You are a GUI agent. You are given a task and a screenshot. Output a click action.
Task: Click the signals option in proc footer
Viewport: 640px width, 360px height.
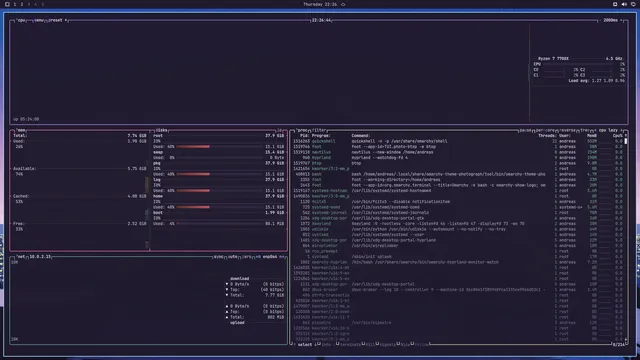(x=388, y=345)
